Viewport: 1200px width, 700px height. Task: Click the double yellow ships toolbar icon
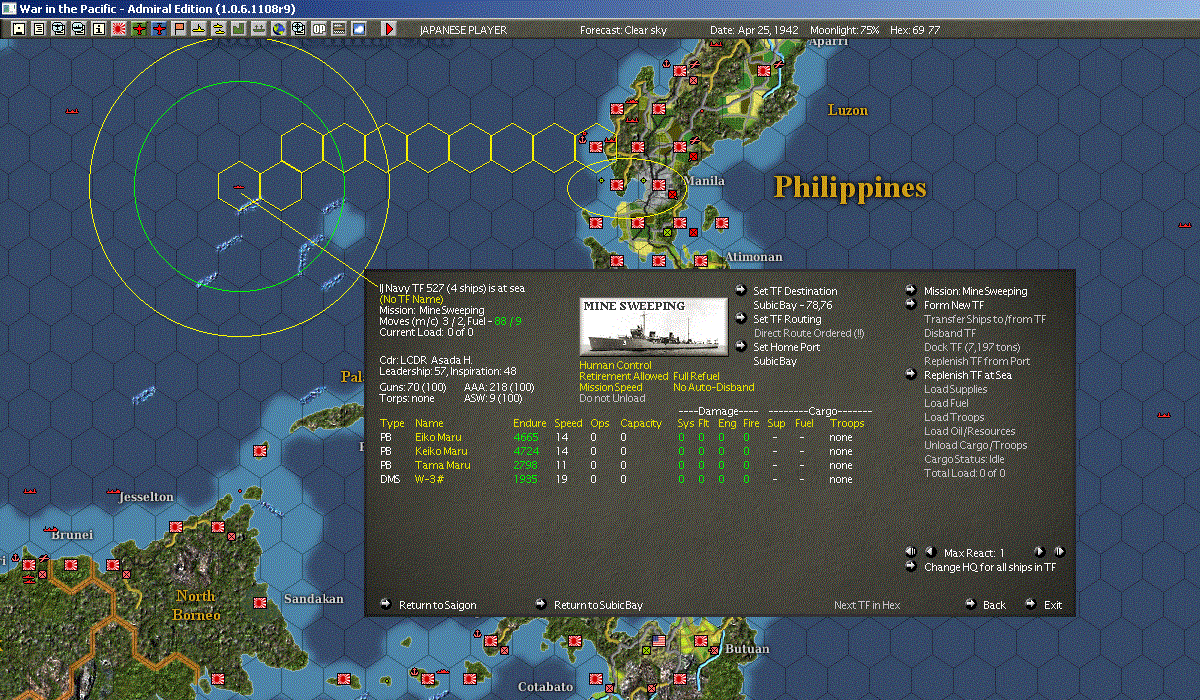(218, 29)
